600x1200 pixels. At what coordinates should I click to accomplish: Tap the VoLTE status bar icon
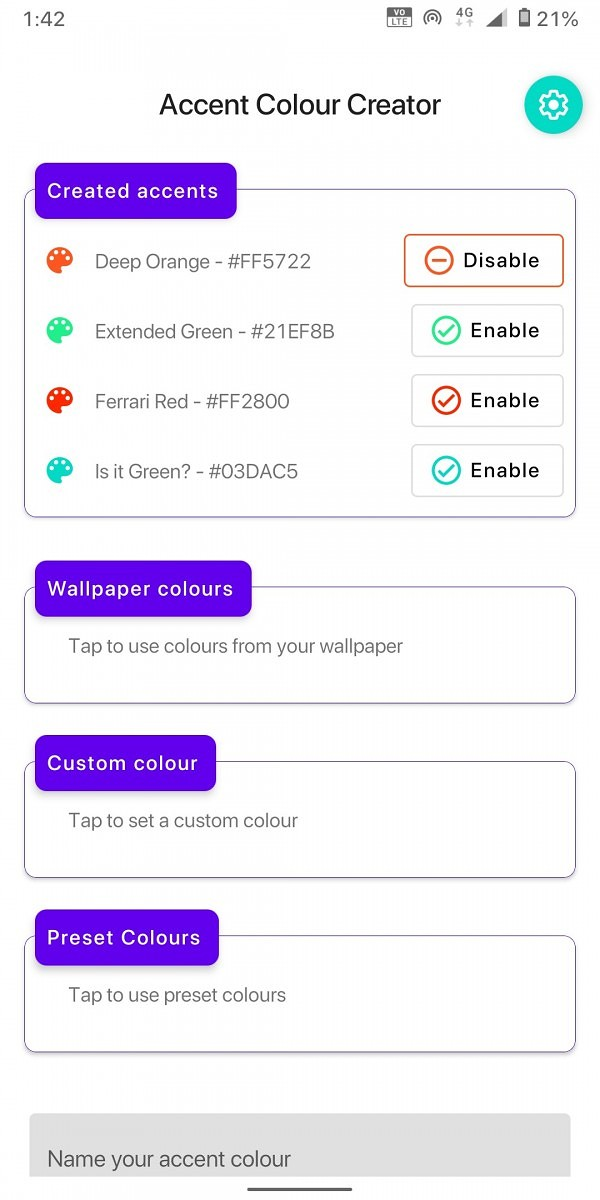[x=399, y=18]
